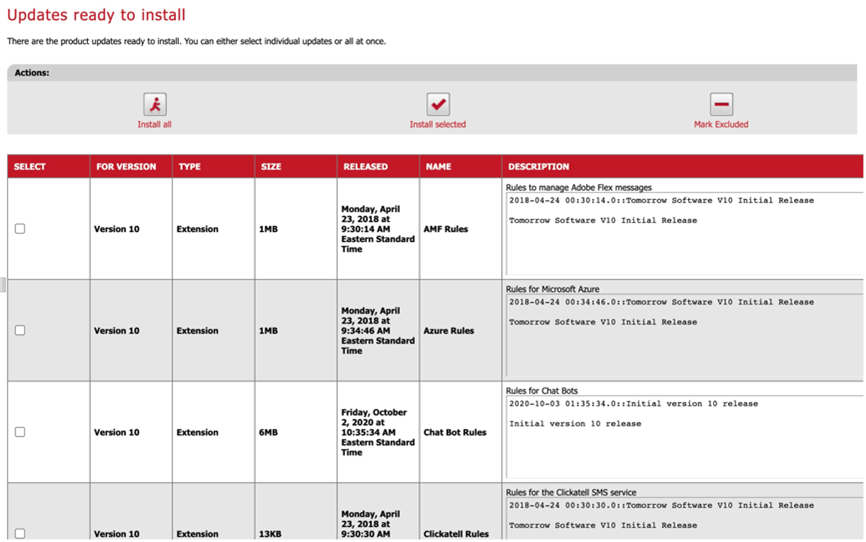Enable the Clickatell Rules checkbox

20,533
